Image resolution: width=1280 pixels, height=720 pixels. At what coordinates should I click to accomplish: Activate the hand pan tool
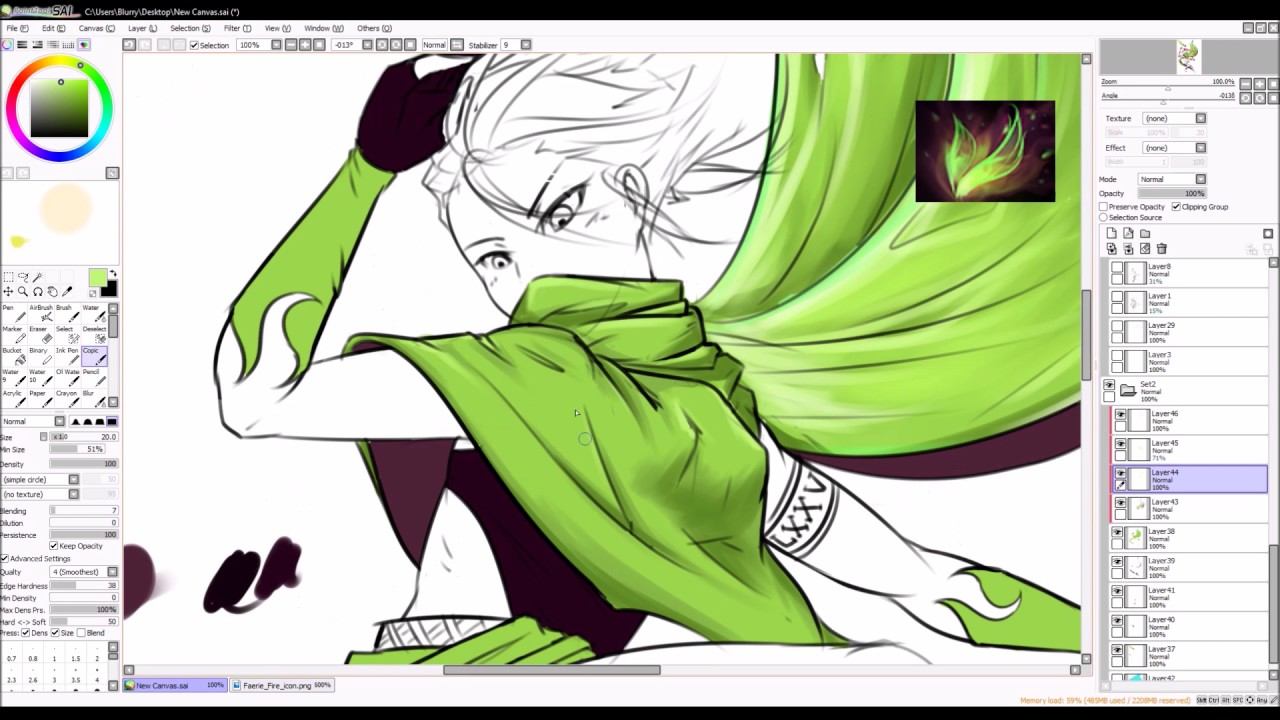[52, 292]
